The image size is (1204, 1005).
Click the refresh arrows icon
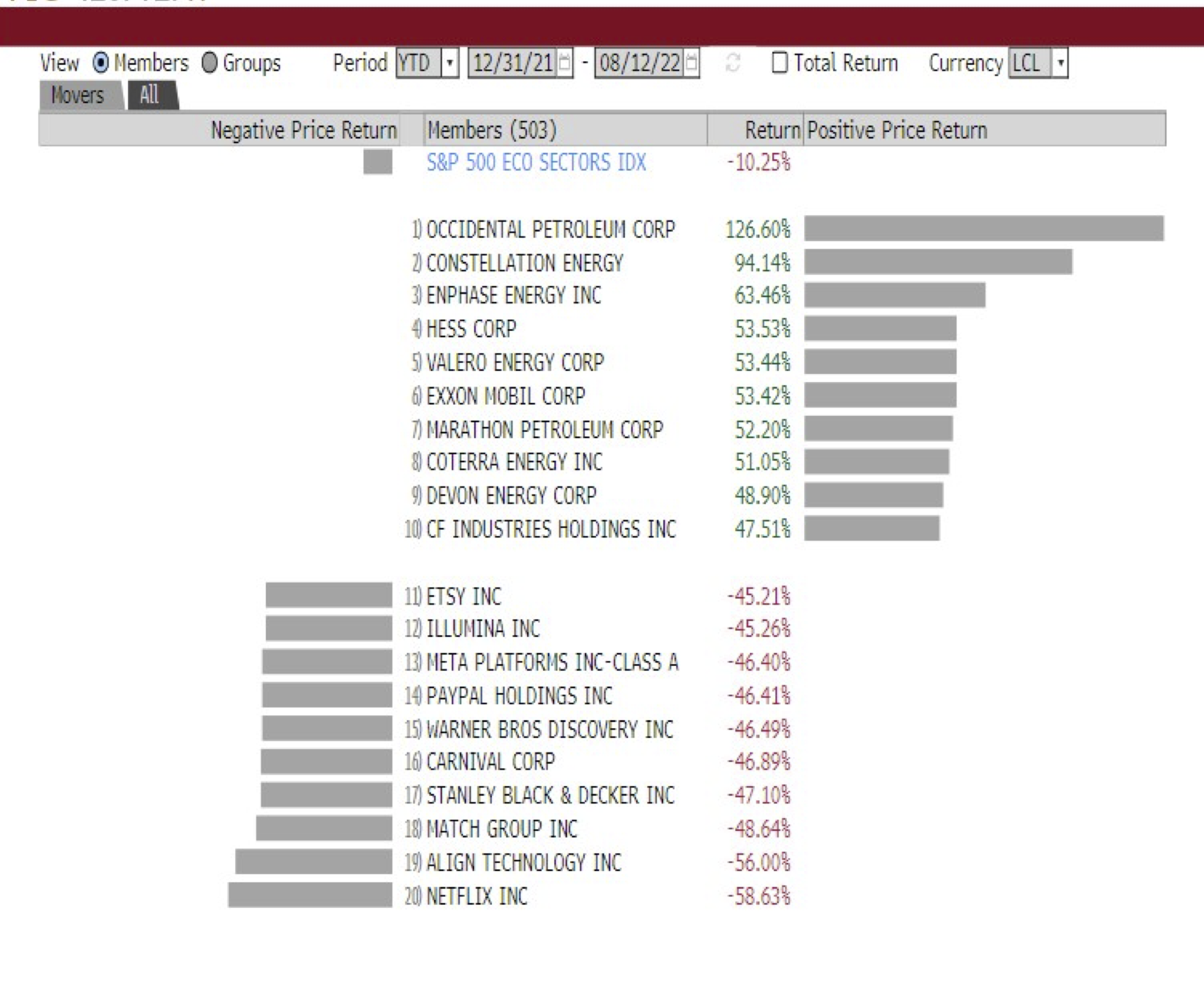tap(733, 63)
